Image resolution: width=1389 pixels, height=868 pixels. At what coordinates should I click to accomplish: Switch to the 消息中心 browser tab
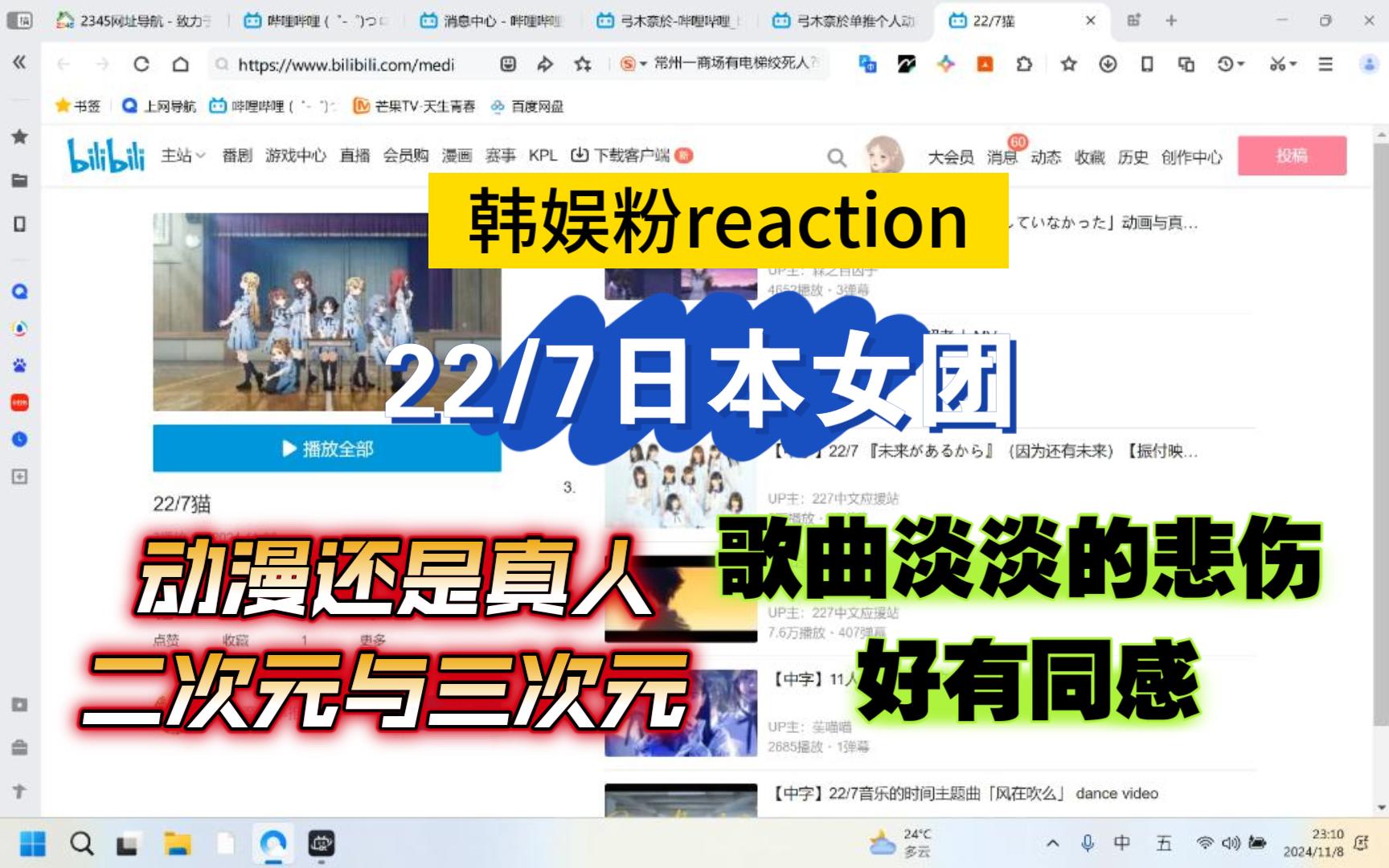pos(493,21)
